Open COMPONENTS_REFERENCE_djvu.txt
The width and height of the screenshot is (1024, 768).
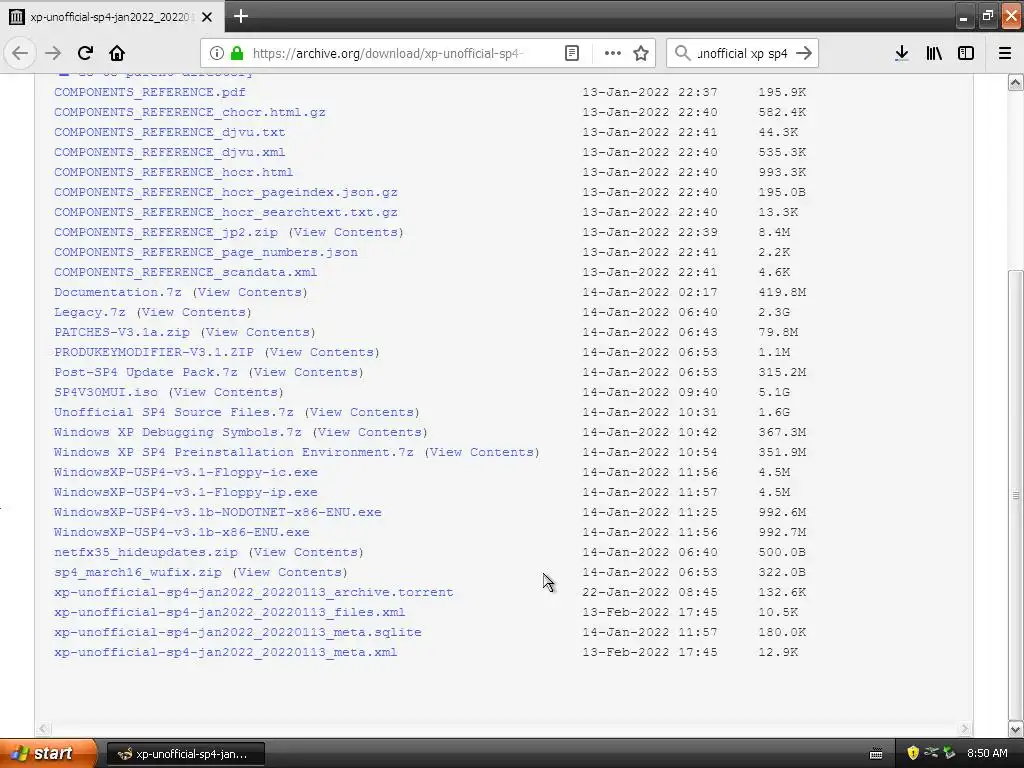click(170, 132)
